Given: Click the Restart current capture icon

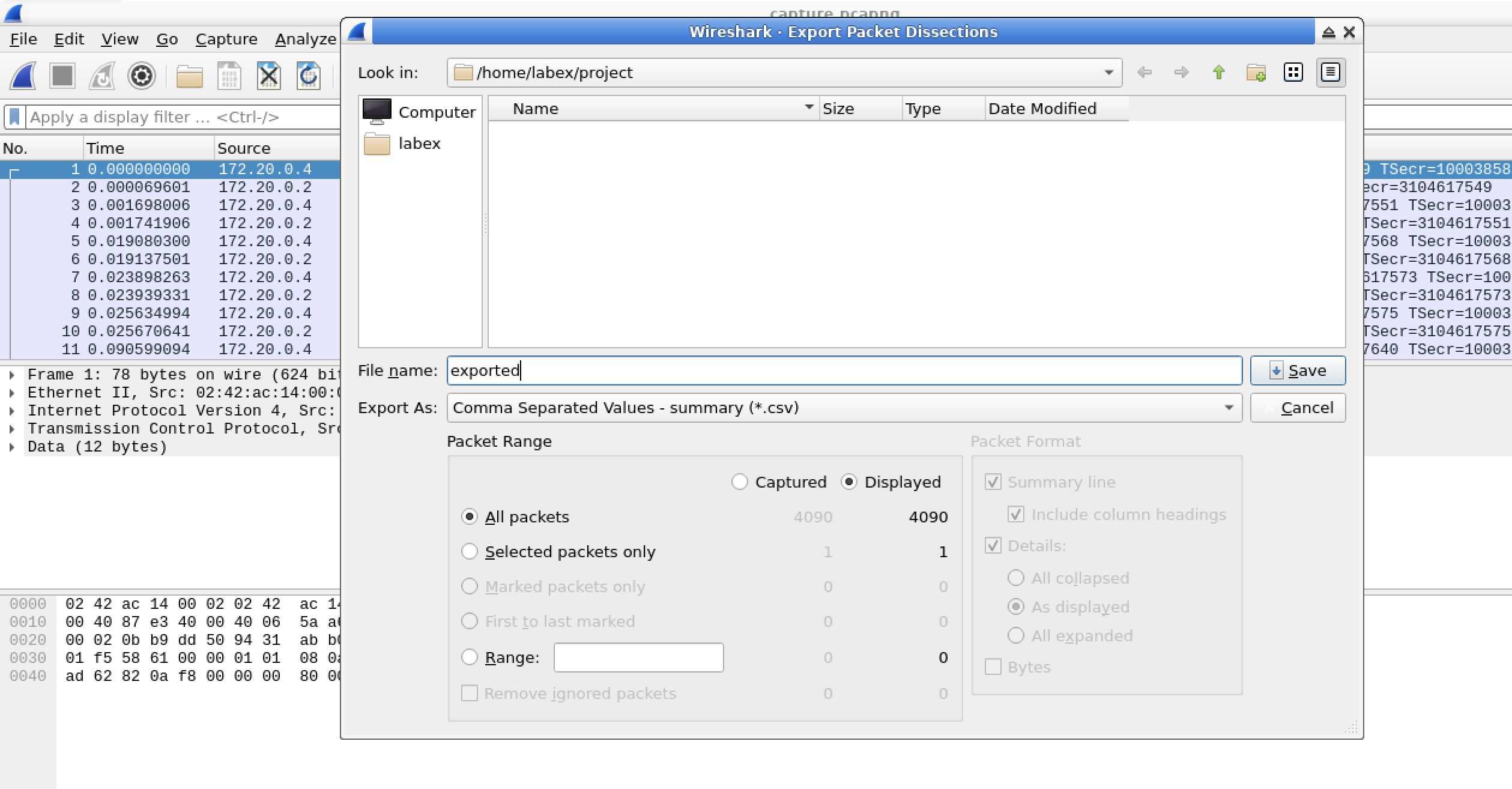Looking at the screenshot, I should click(x=101, y=76).
